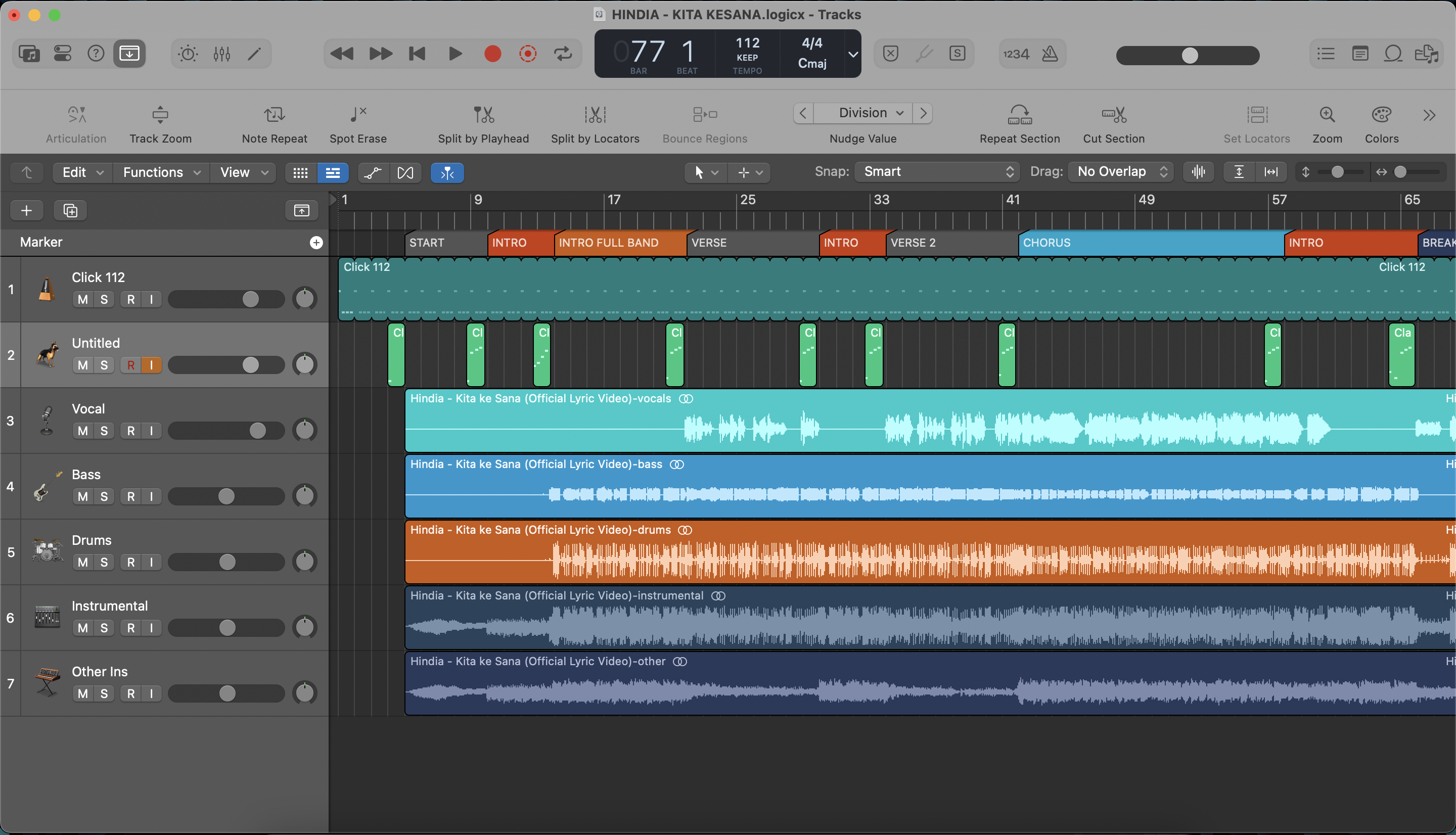The height and width of the screenshot is (835, 1456).
Task: Open the Mixer faders icon
Action: (x=221, y=54)
